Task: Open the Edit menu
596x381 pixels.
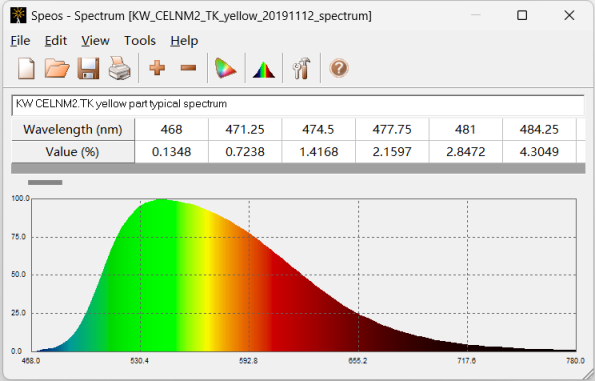Action: [55, 41]
